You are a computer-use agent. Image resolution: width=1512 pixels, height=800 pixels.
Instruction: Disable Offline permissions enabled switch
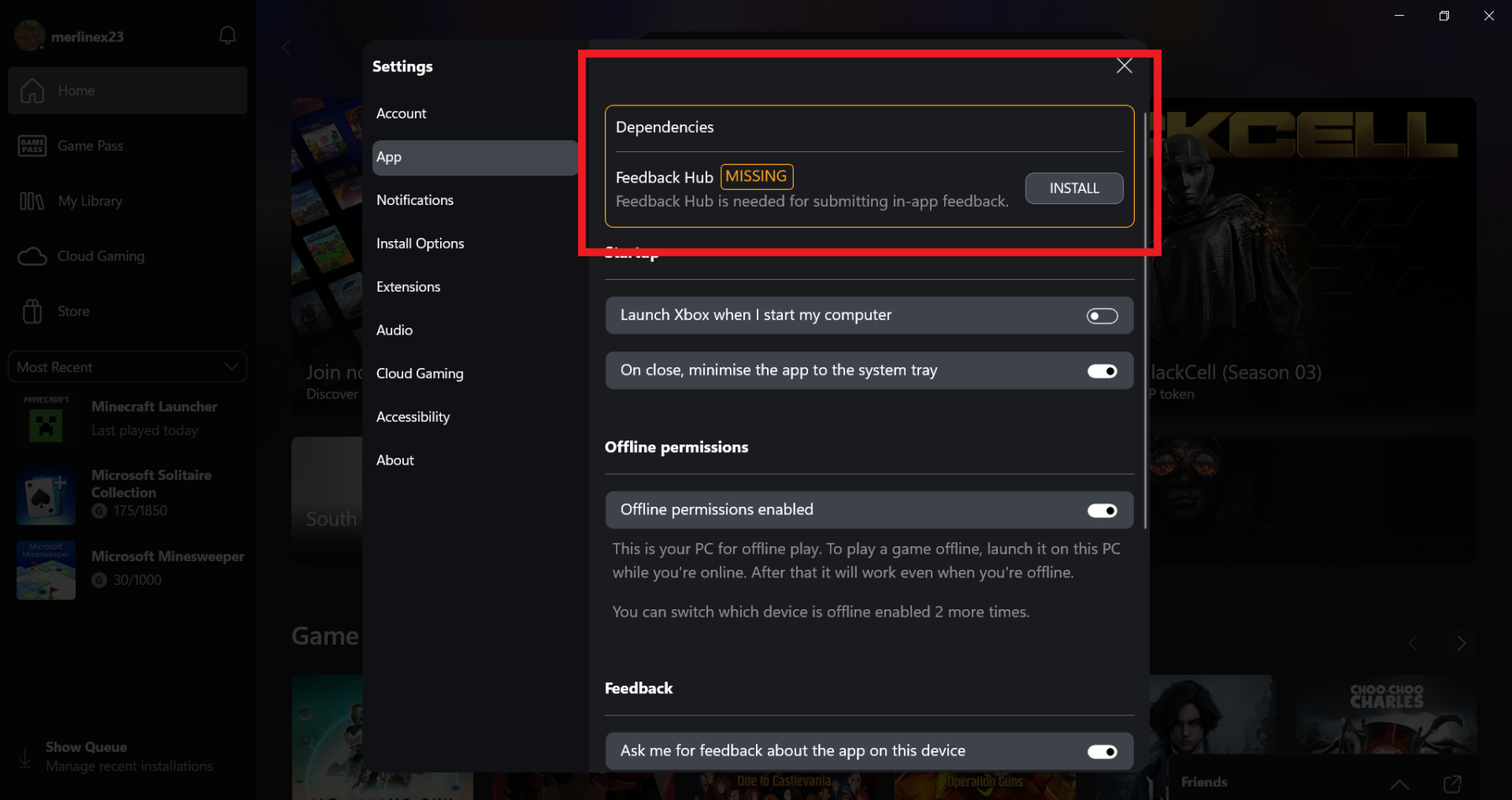point(1102,511)
